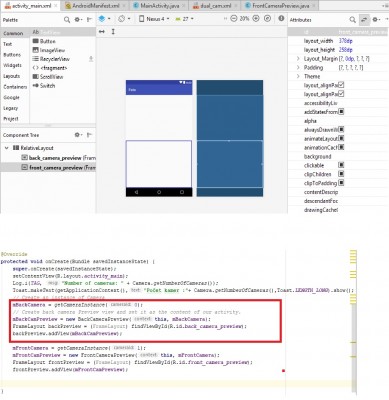
Task: Toggle clipChildren checkbox
Action: tap(341, 174)
